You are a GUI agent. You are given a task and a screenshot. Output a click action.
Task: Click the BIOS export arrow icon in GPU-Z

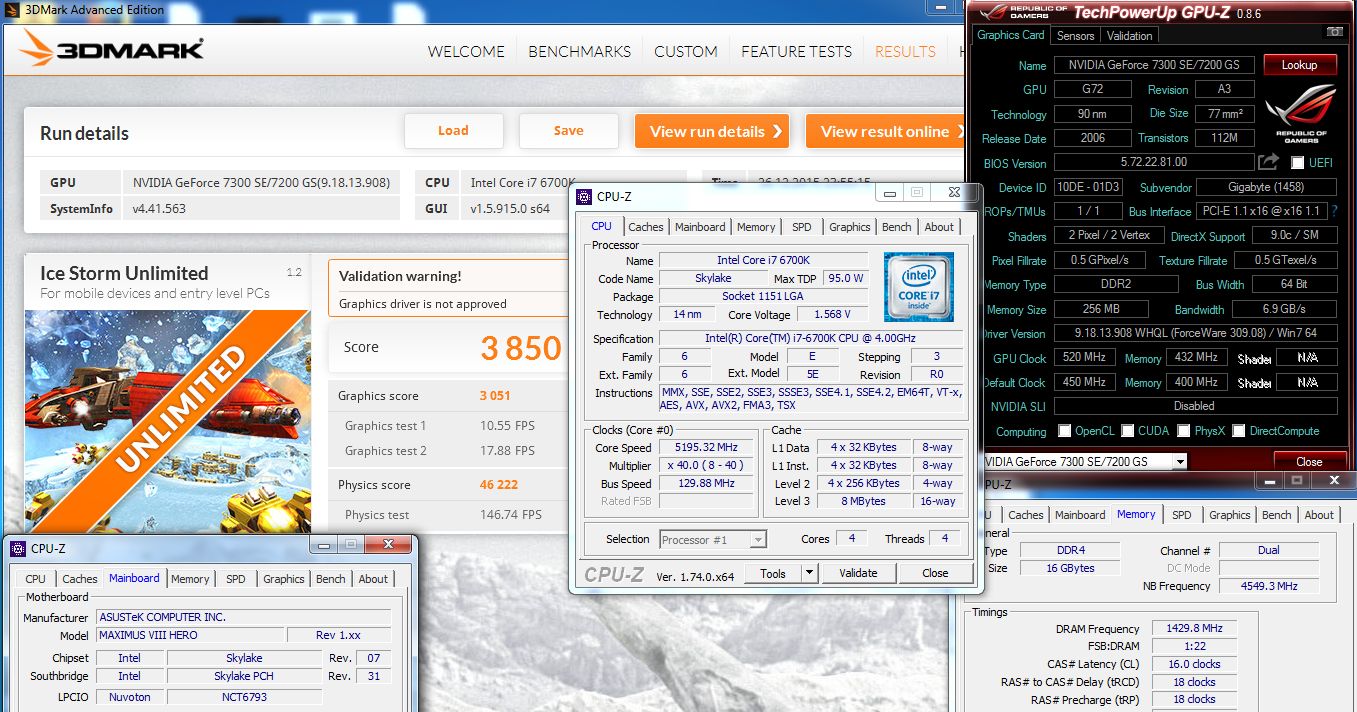pyautogui.click(x=1269, y=161)
